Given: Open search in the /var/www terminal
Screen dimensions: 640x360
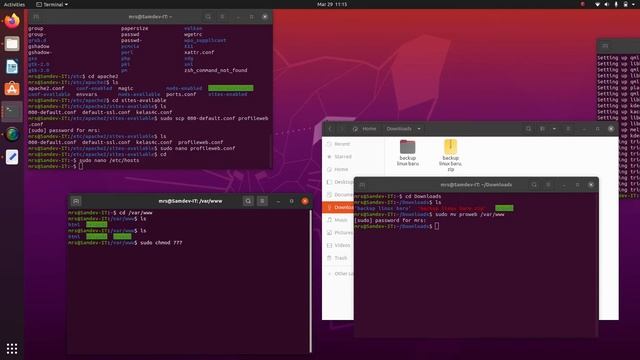Looking at the screenshot, I should click(x=248, y=201).
